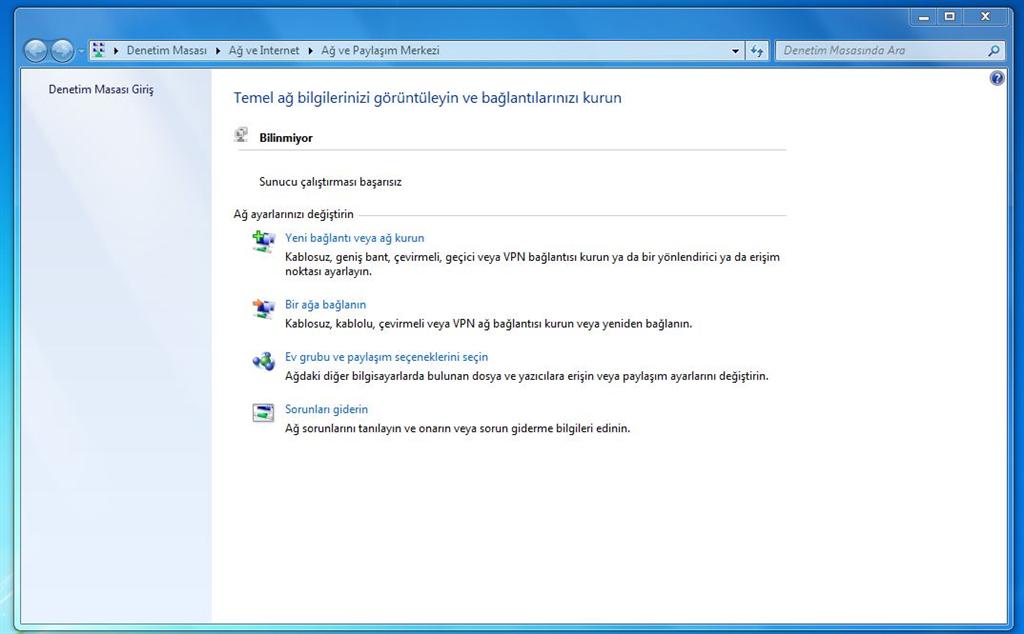
Task: Click the Back navigation arrow button
Action: [35, 50]
